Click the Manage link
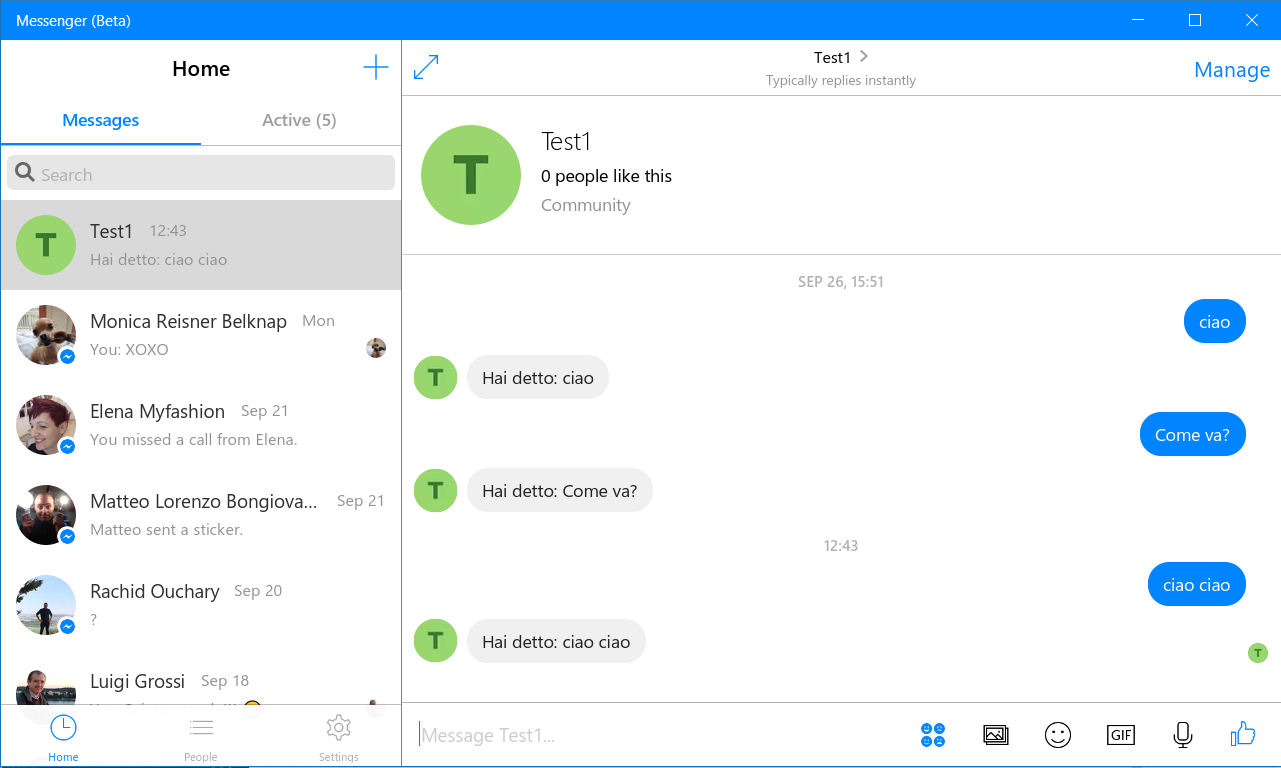This screenshot has width=1281, height=768. (x=1231, y=70)
